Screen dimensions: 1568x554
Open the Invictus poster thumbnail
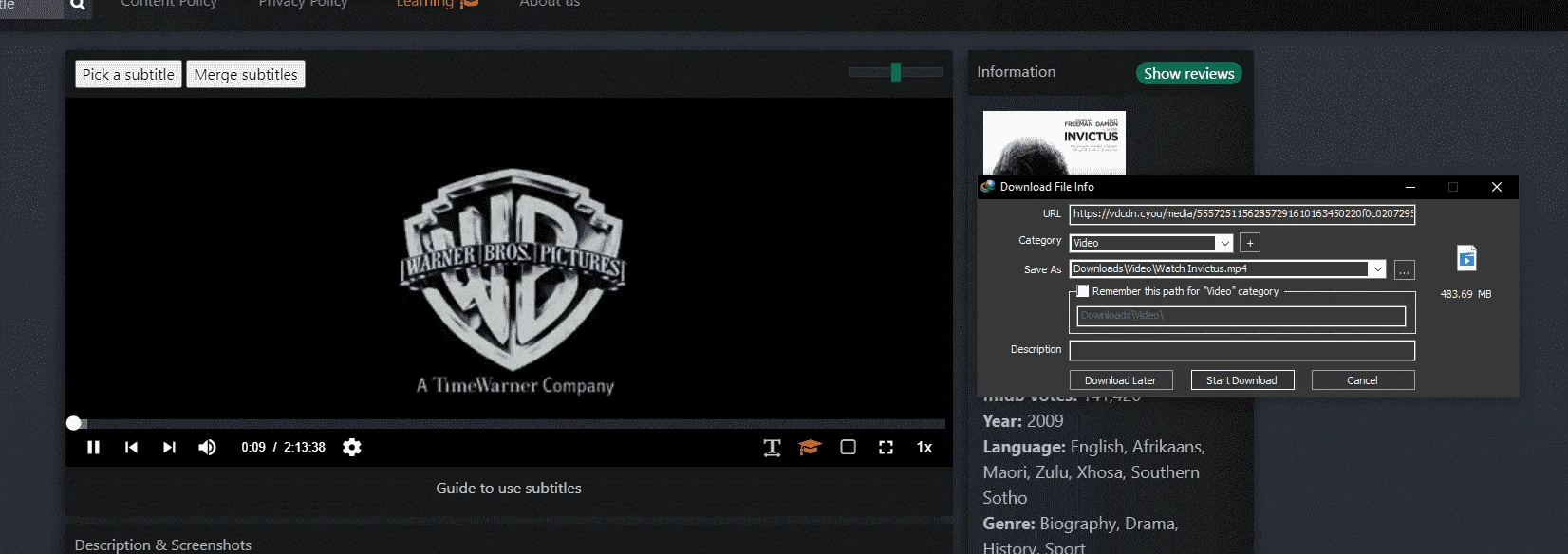(1054, 142)
